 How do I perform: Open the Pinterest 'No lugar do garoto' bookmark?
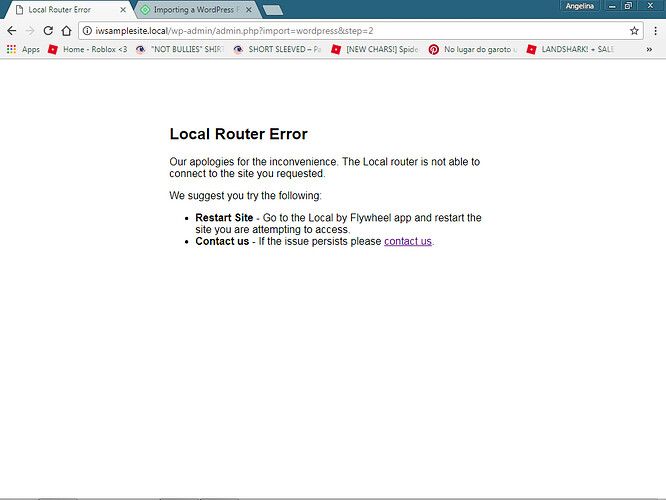click(x=473, y=49)
